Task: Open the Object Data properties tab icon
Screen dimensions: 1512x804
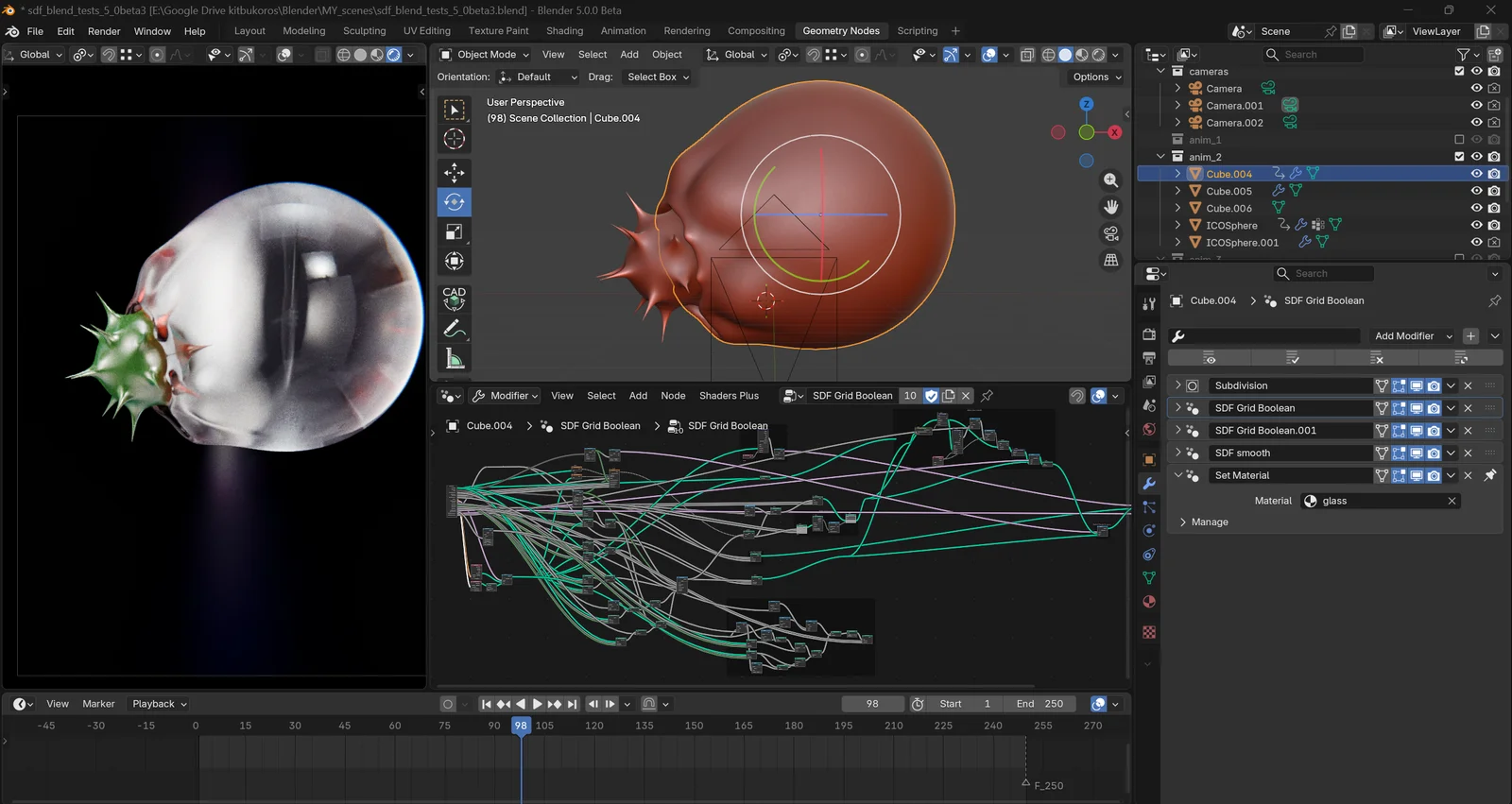Action: pyautogui.click(x=1149, y=578)
